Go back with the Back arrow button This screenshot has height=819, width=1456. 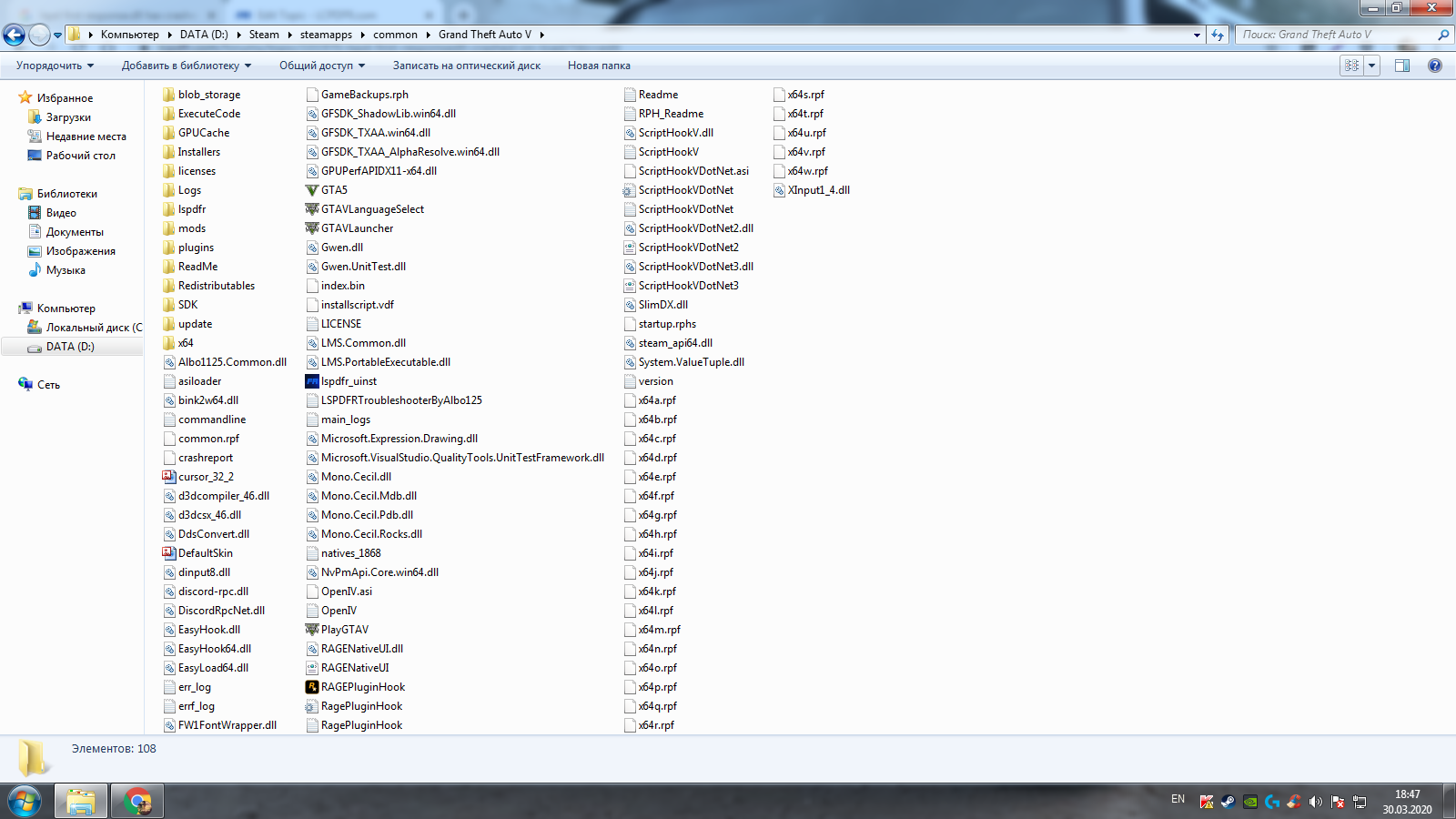click(x=14, y=35)
